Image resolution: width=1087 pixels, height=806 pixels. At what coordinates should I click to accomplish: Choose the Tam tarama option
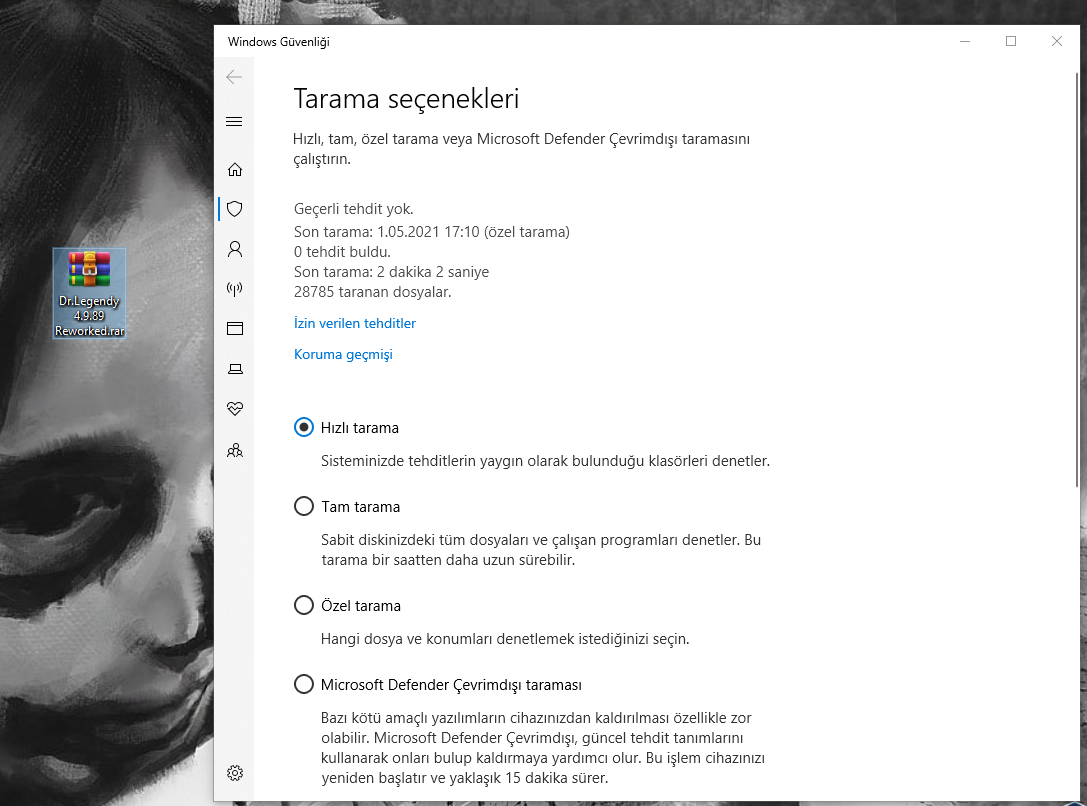(x=304, y=507)
